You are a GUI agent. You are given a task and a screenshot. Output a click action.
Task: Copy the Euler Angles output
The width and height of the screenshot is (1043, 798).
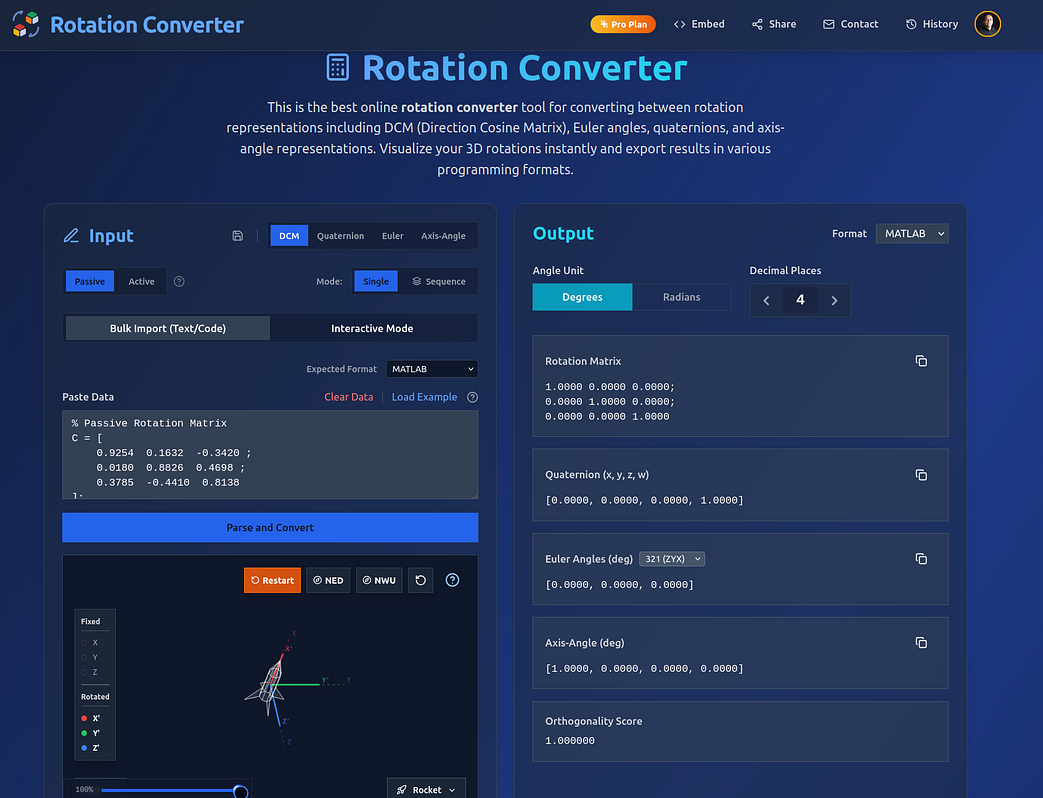coord(921,559)
